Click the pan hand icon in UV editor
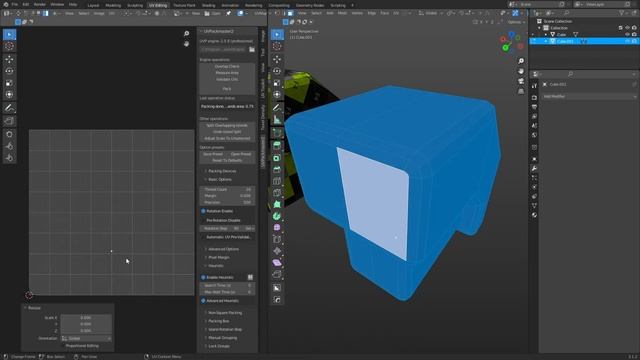The width and height of the screenshot is (640, 360). (187, 44)
